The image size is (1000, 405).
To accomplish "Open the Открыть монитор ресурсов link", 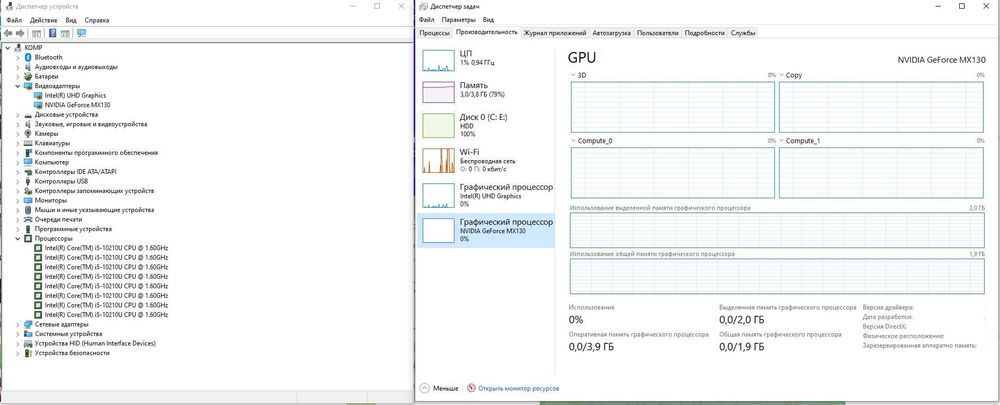I will click(x=518, y=388).
